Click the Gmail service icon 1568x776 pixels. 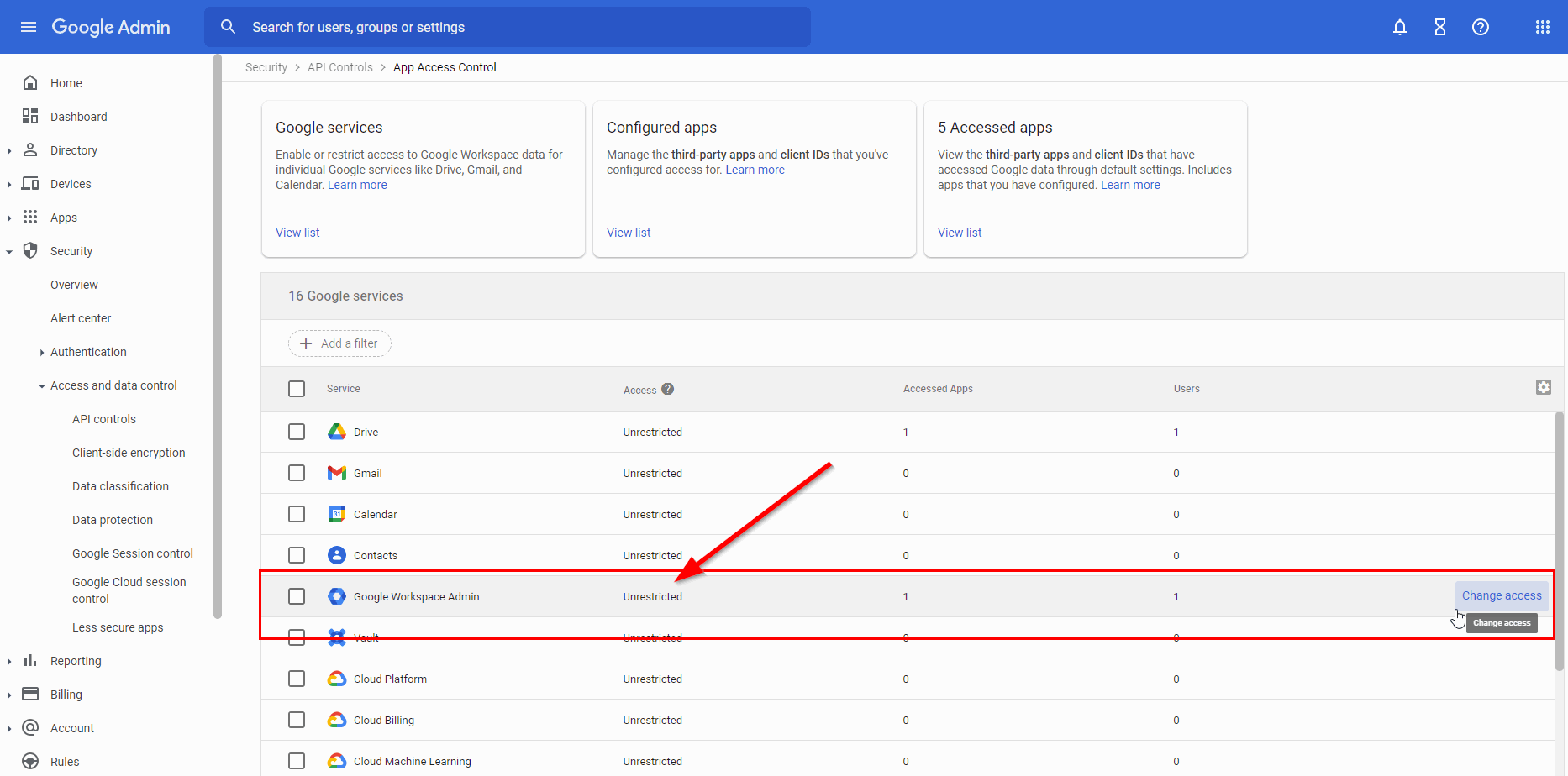[336, 472]
